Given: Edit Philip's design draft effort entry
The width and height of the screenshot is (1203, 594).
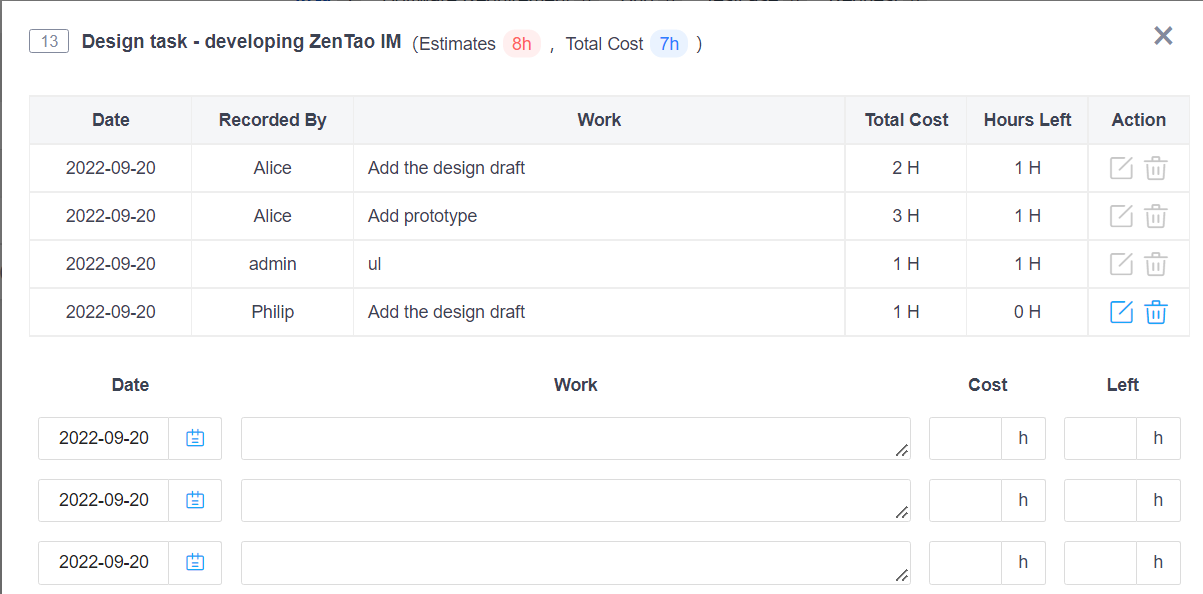Looking at the screenshot, I should pyautogui.click(x=1121, y=312).
